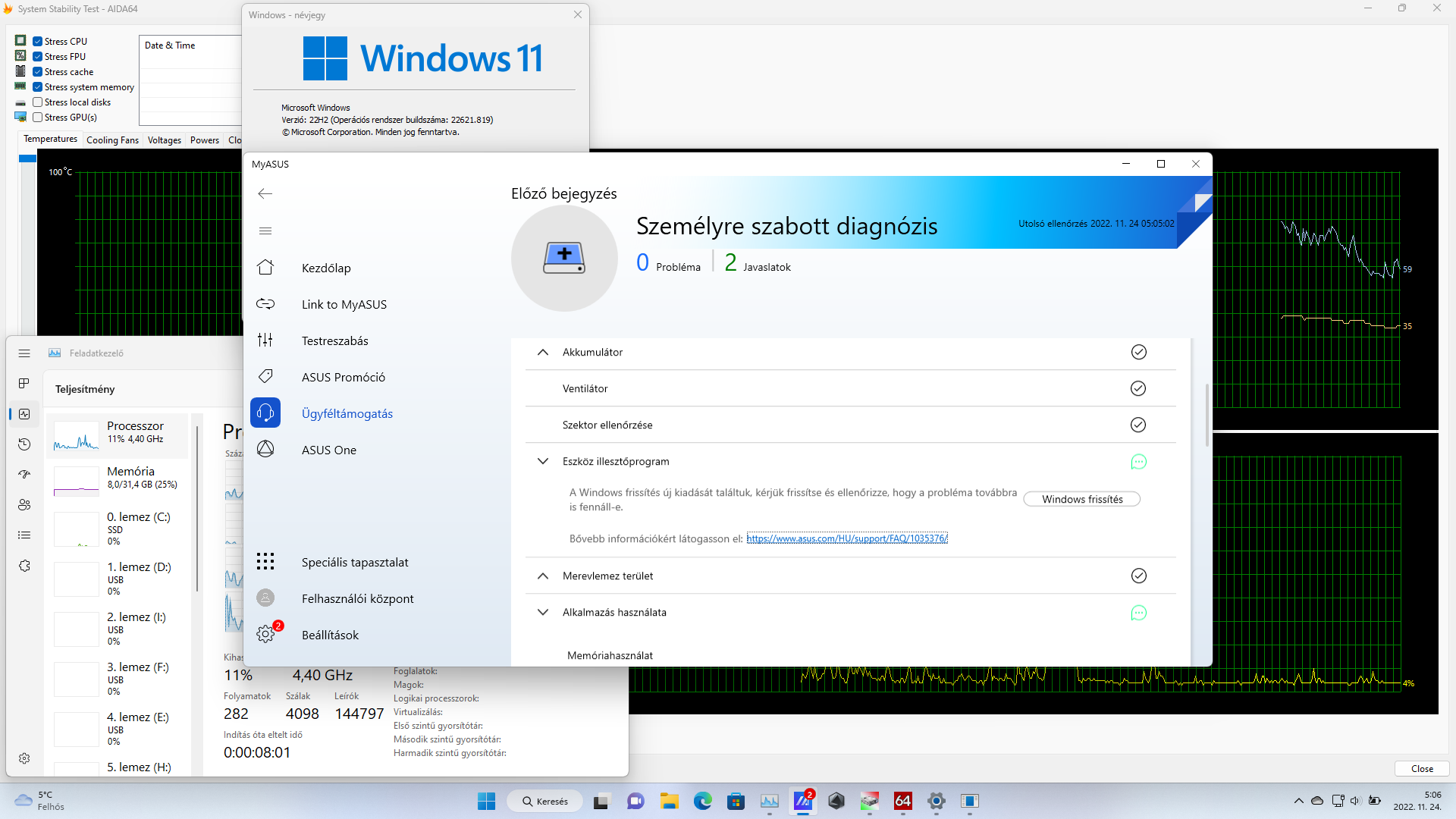This screenshot has height=819, width=1456.
Task: Collapse the Akkumulátor section chevron
Action: [543, 352]
